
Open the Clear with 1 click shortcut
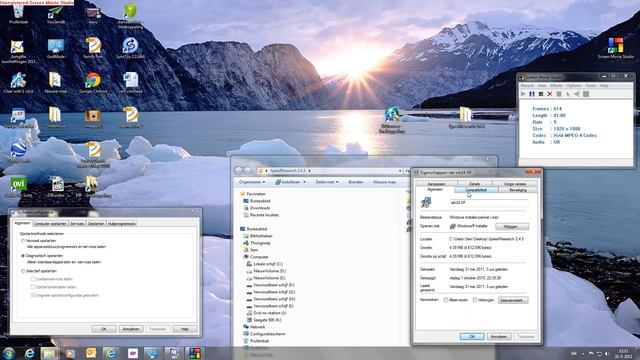point(18,83)
